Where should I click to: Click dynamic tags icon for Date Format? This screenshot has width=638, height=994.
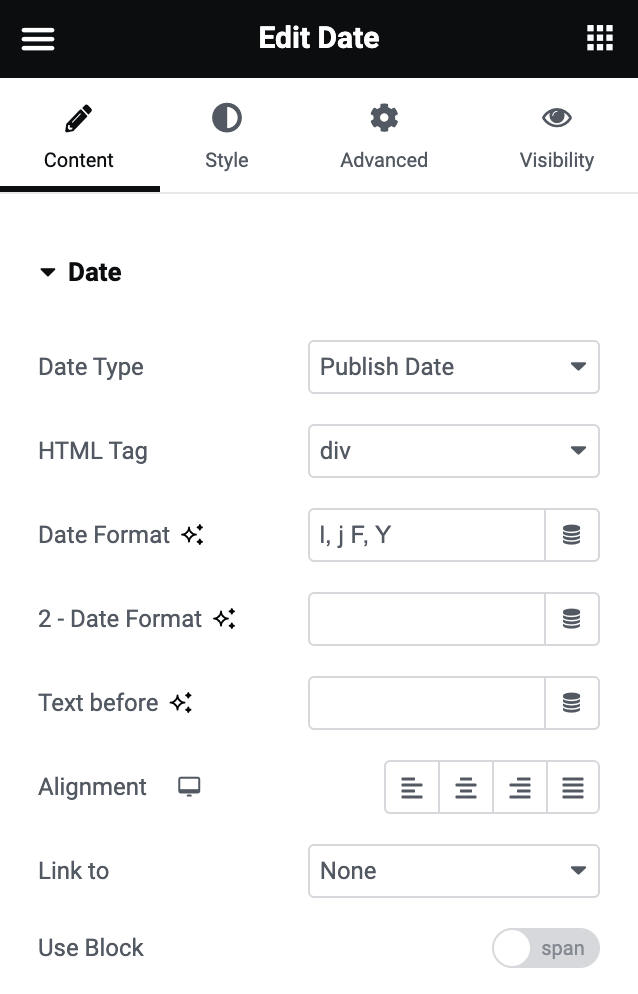[x=571, y=535]
